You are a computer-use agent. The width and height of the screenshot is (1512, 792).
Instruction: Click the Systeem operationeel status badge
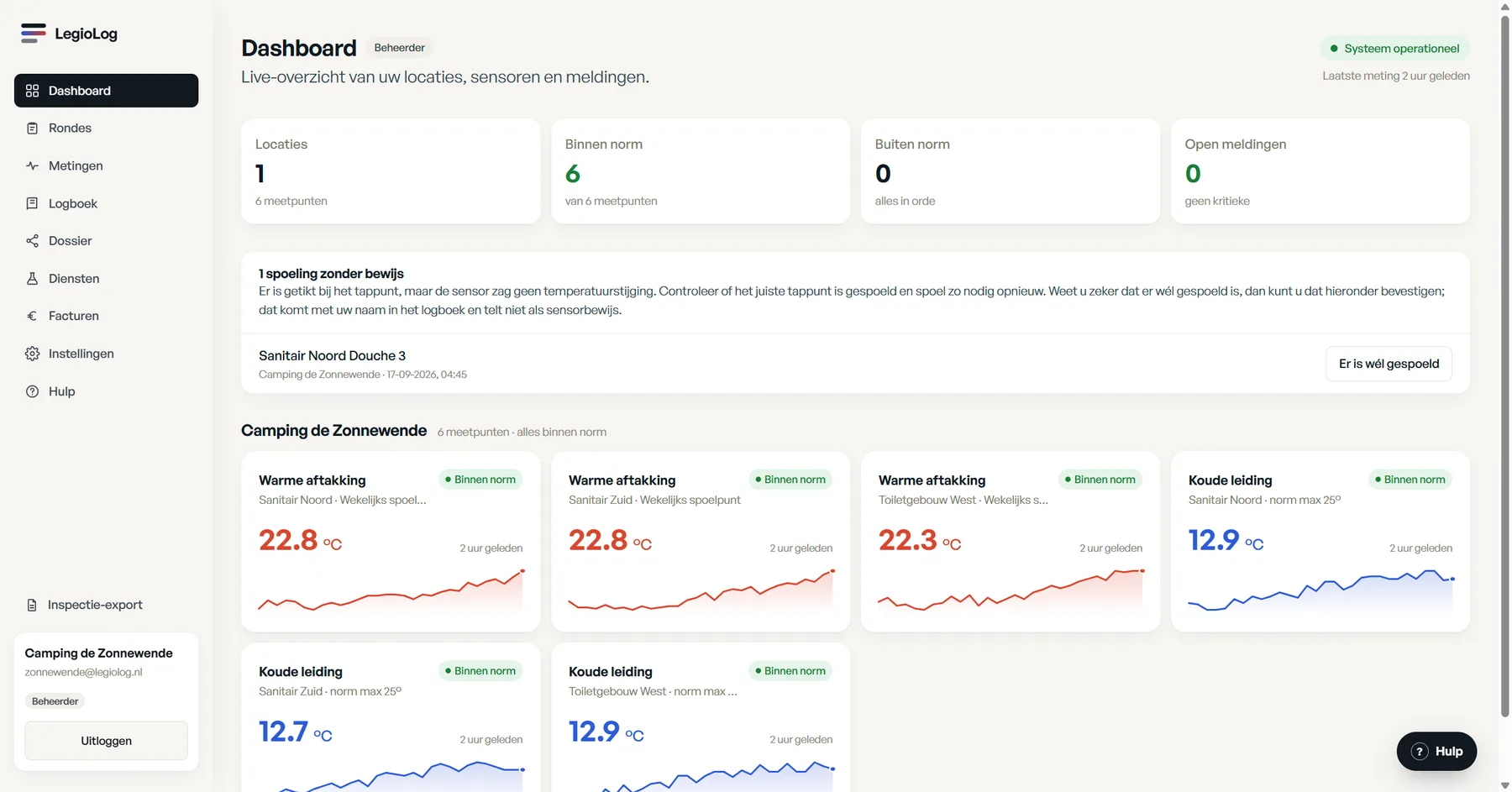point(1395,49)
